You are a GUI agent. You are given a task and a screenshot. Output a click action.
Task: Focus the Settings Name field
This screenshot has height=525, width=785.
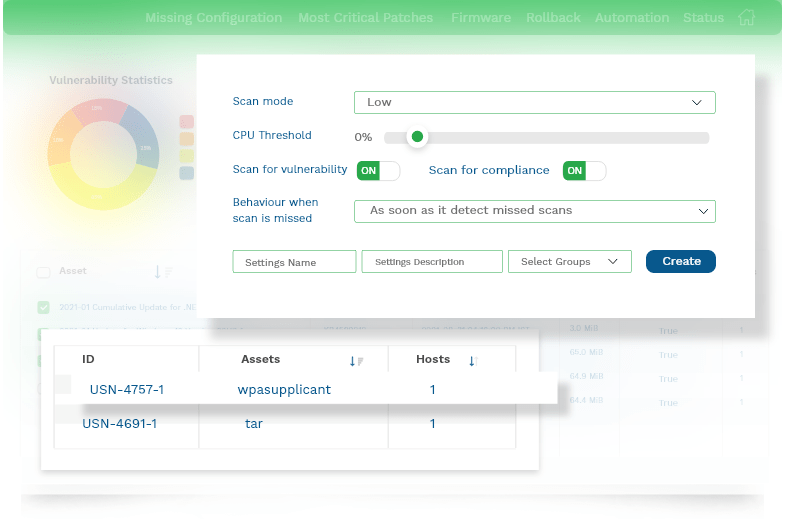[x=294, y=262]
